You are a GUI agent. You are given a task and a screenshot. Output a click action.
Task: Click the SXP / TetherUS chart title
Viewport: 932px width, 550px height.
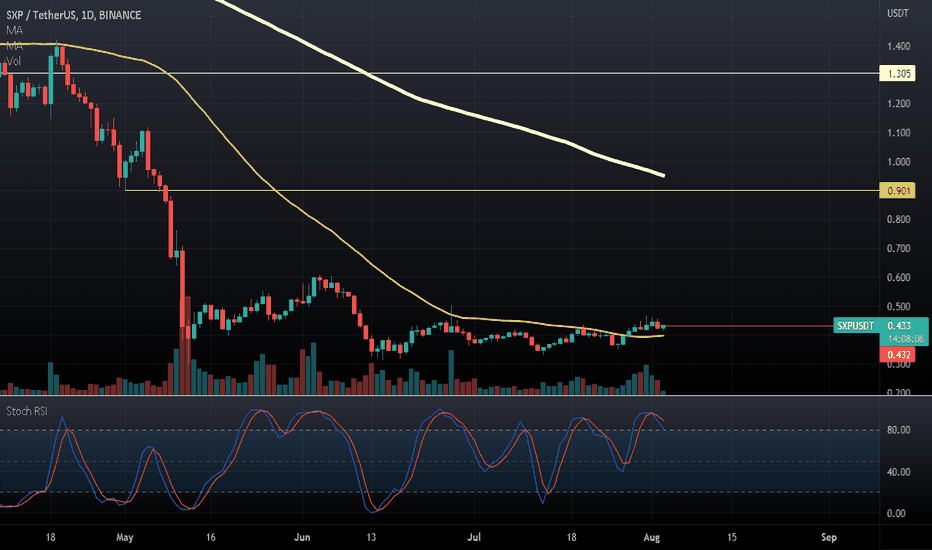74,15
